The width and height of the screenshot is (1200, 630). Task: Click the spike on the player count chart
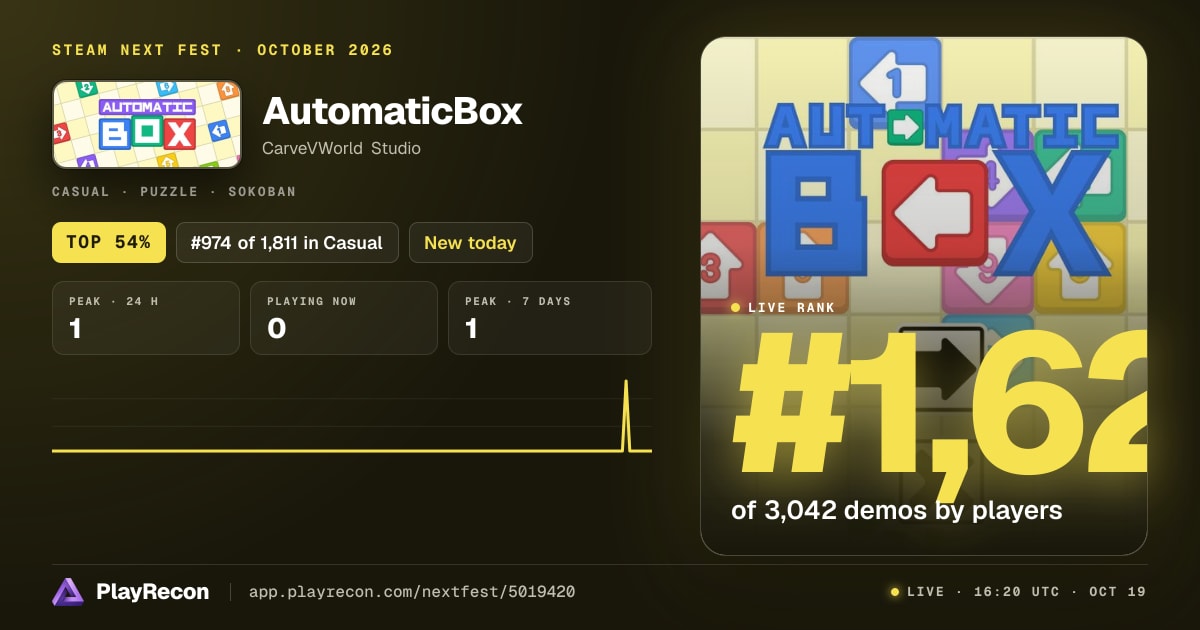[626, 415]
